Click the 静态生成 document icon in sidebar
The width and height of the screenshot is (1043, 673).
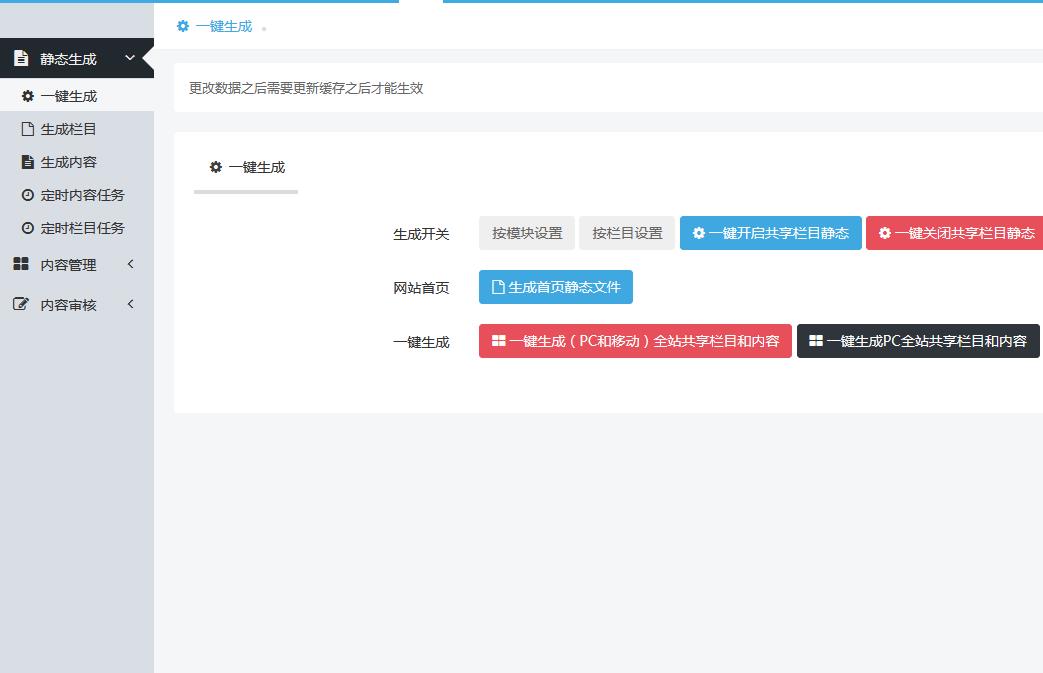click(21, 59)
